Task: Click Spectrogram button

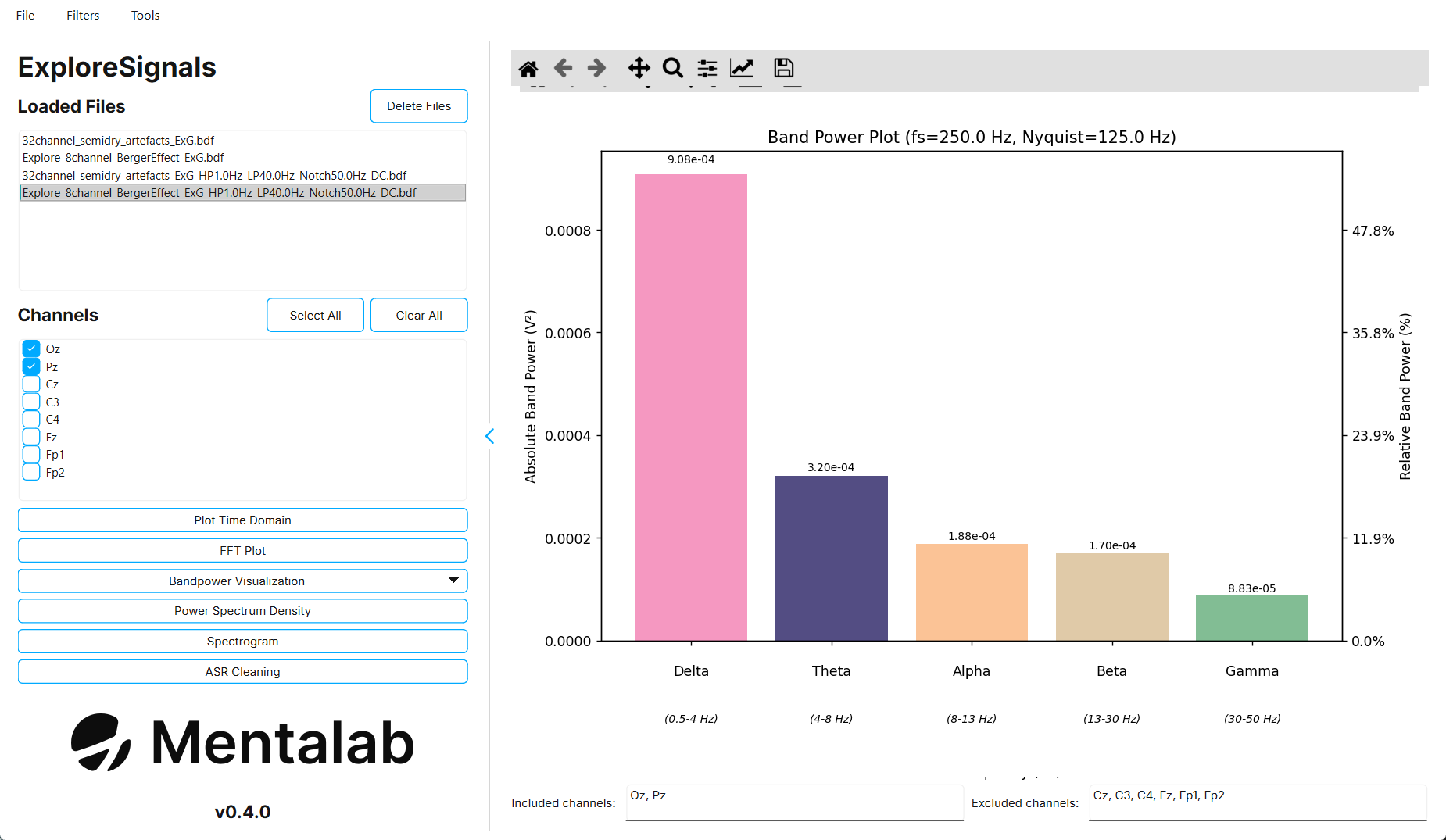Action: (242, 642)
